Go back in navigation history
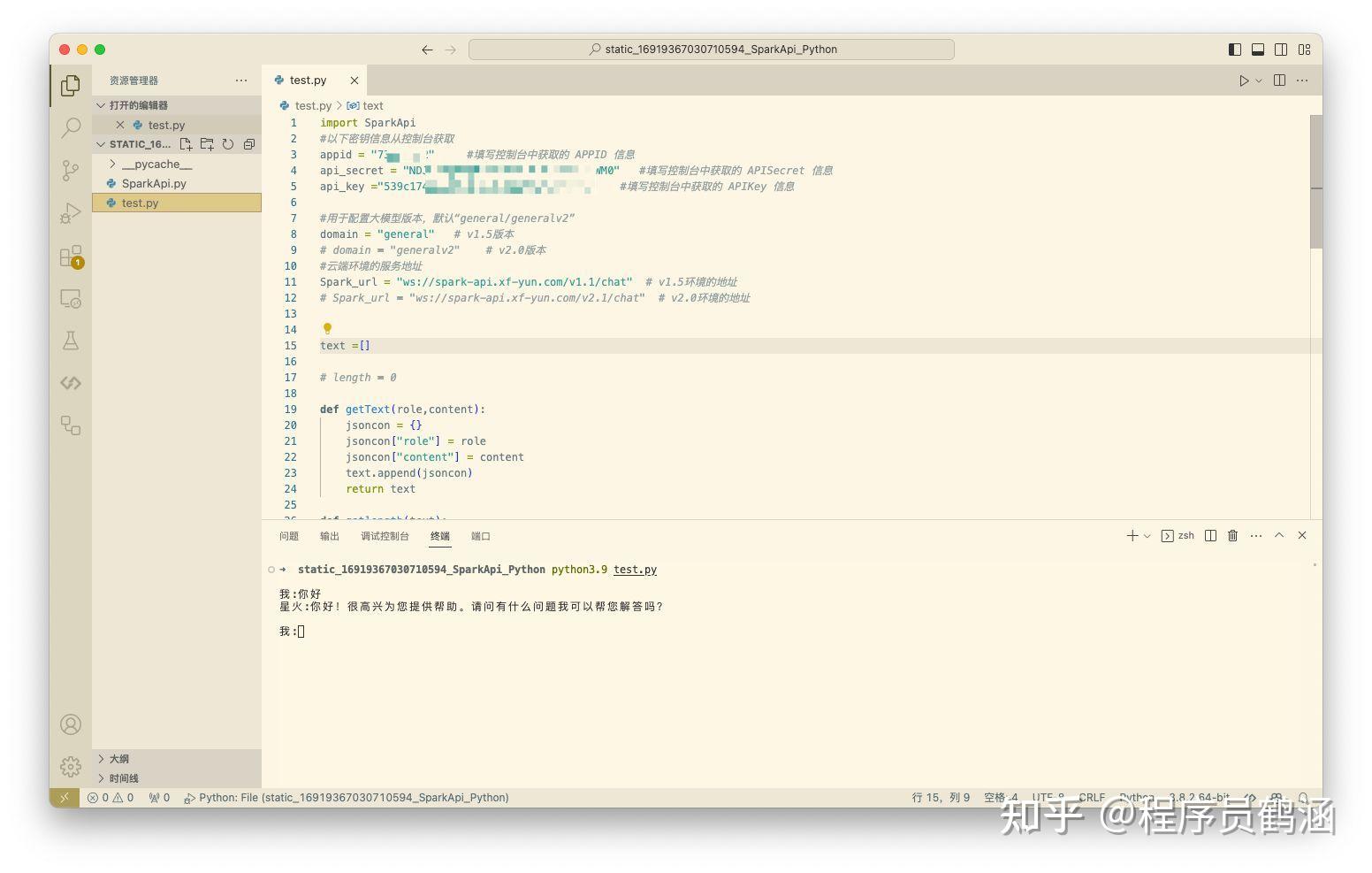The width and height of the screenshot is (1372, 873). coord(428,50)
